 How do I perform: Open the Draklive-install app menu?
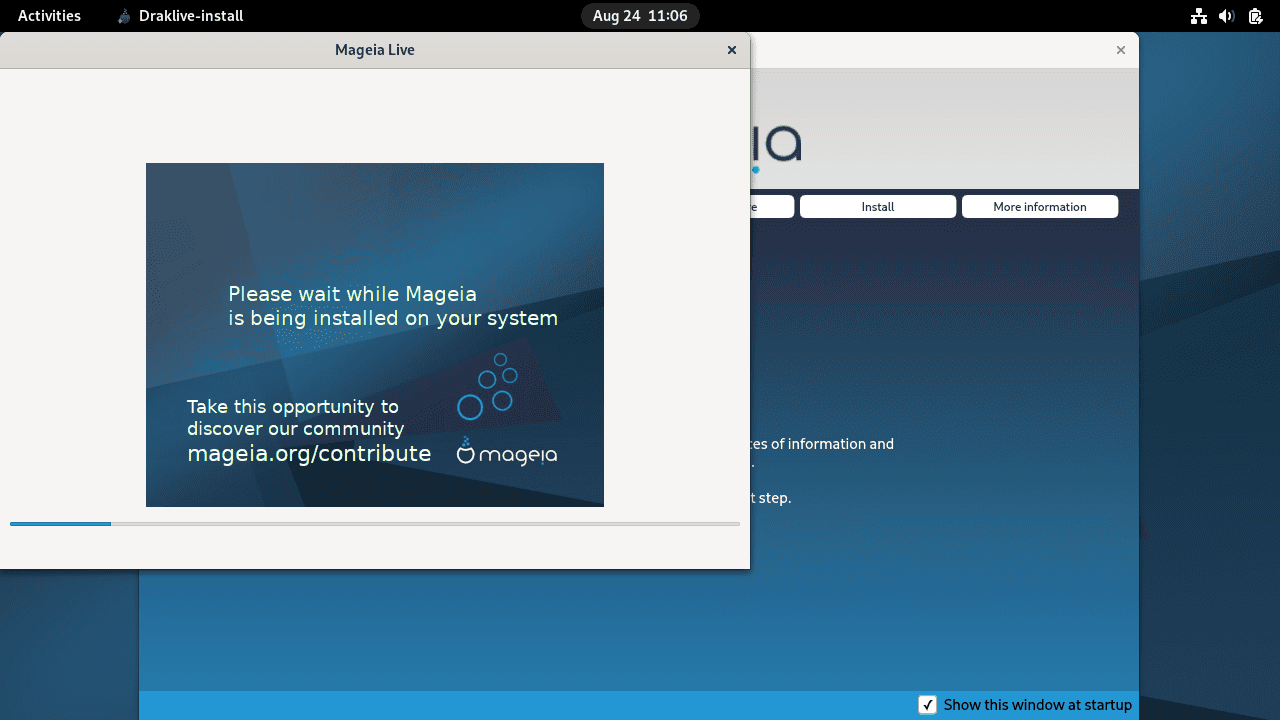(x=180, y=16)
